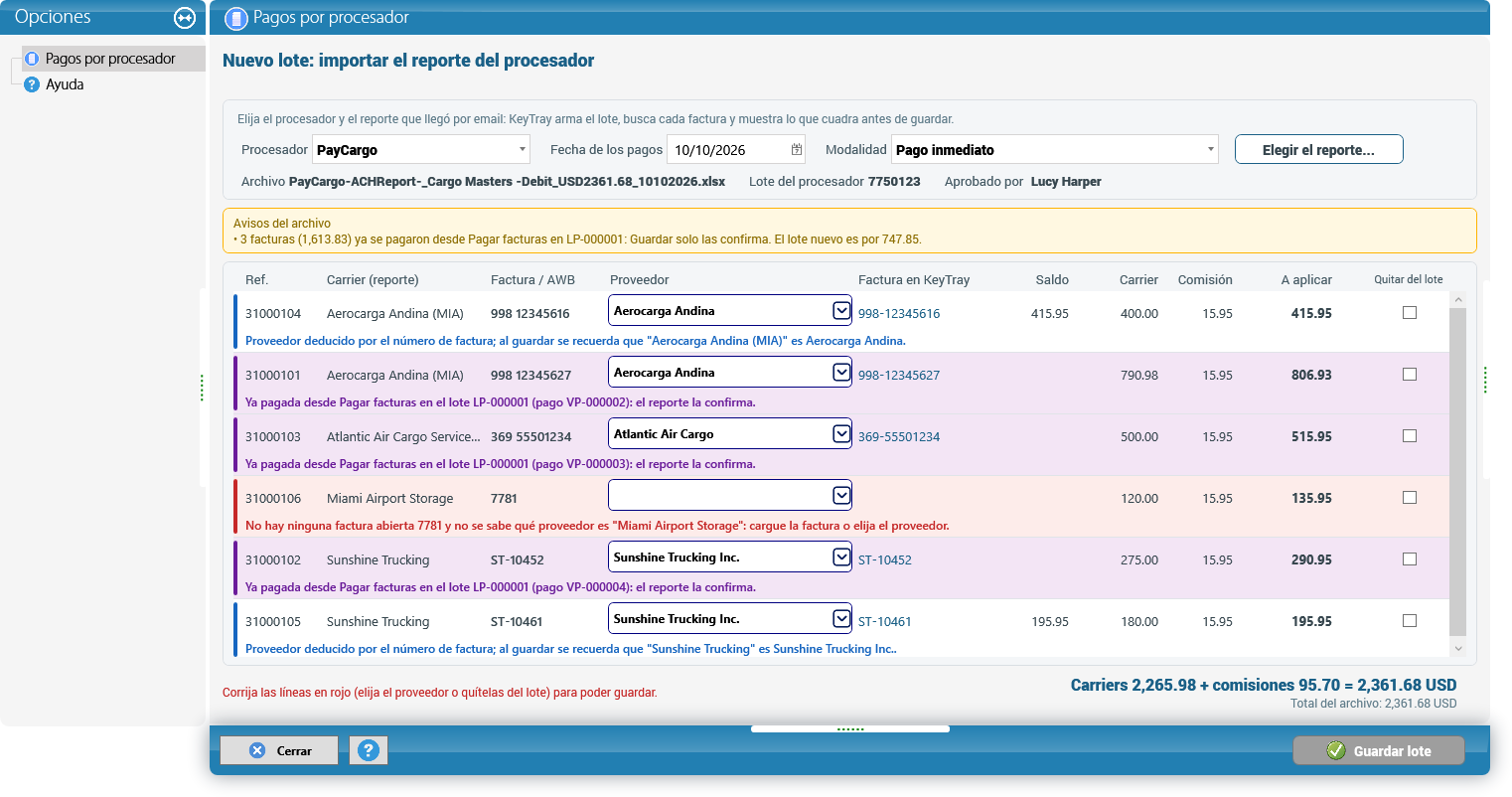Viewport: 1512px width, 797px height.
Task: Open the invoice link 369-55501234
Action: 899,436
